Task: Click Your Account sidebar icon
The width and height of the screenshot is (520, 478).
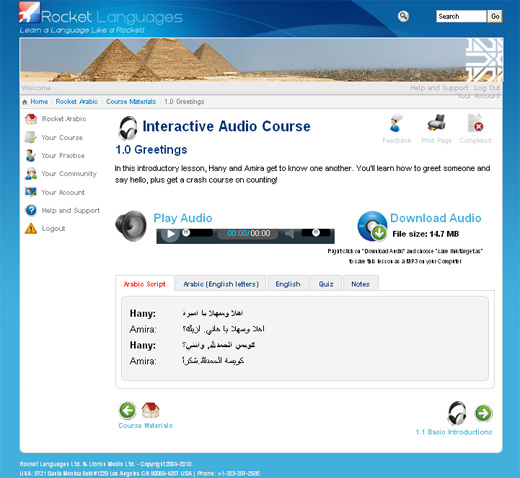Action: pos(31,192)
